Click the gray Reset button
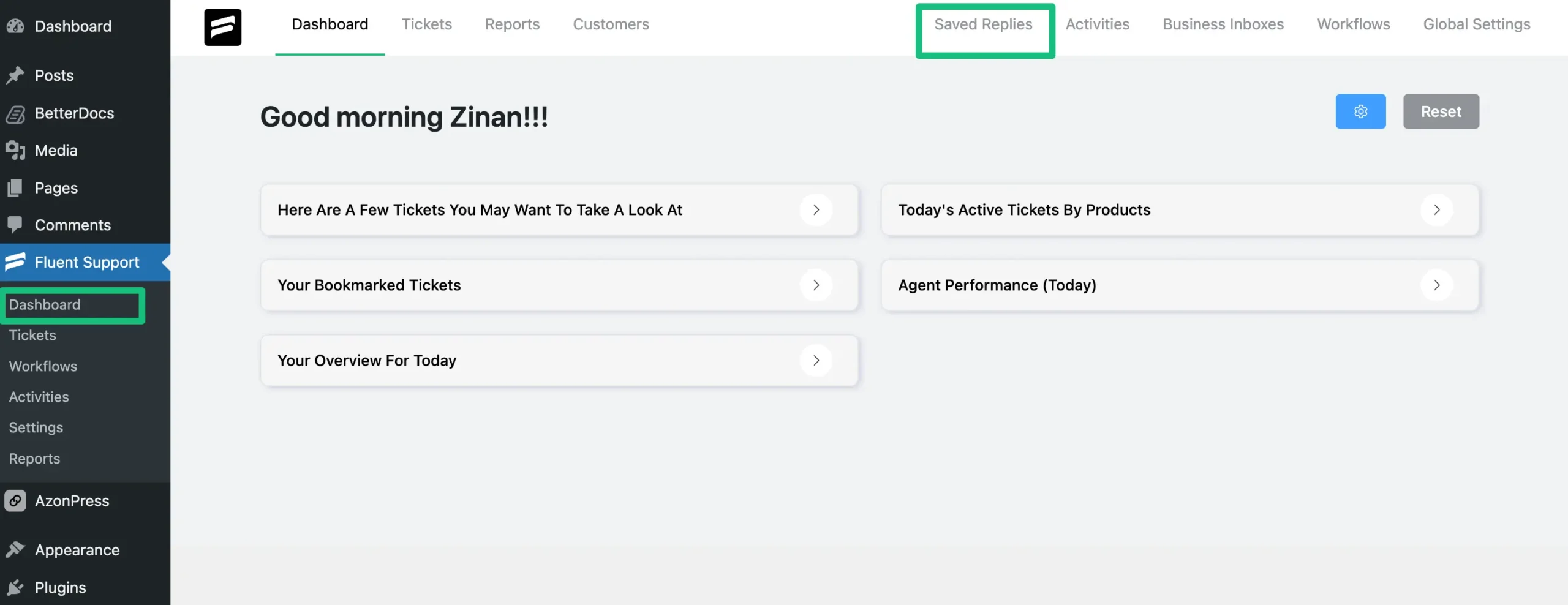This screenshot has height=605, width=1568. click(1441, 111)
